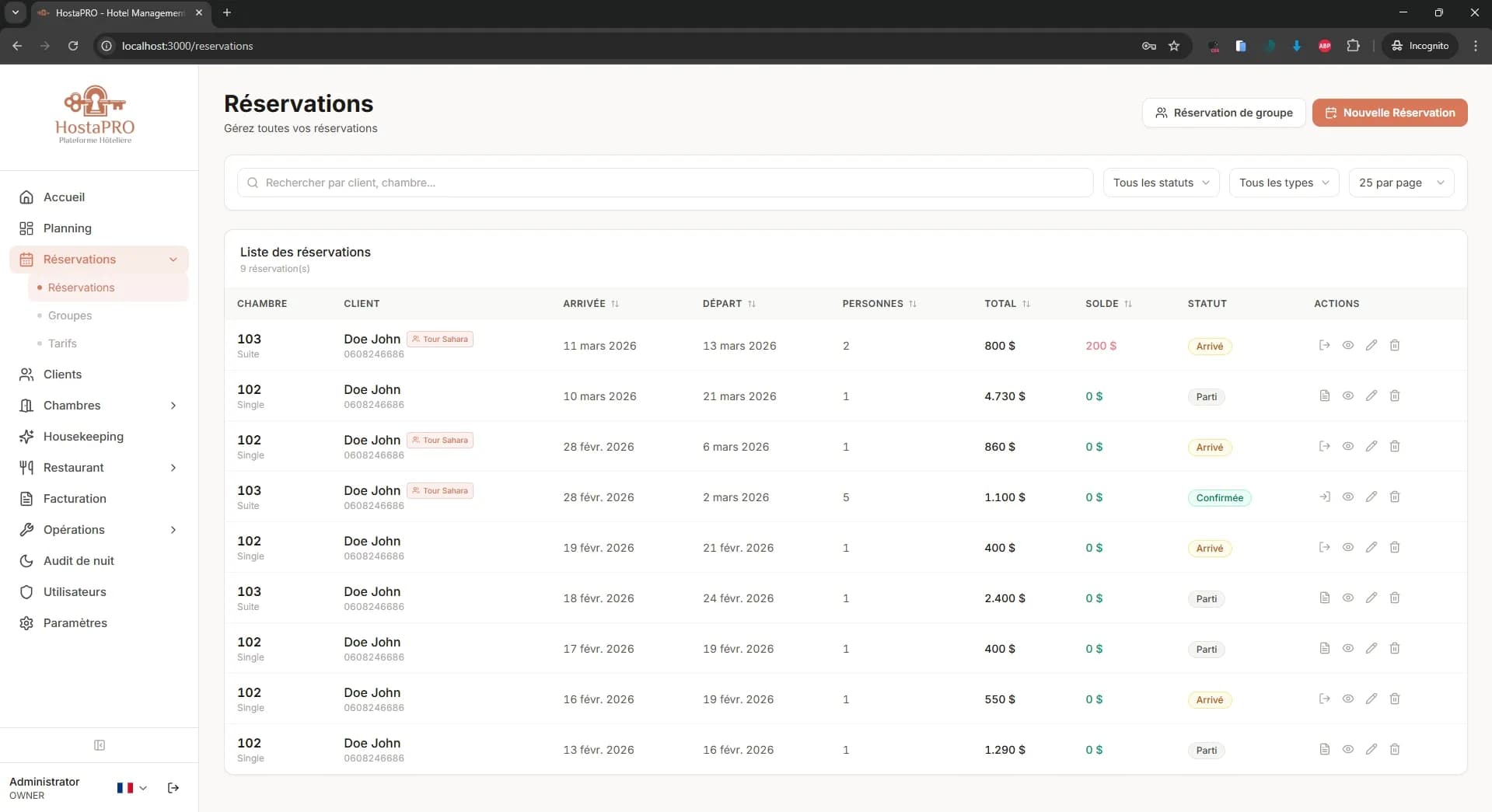Delete the reservation arriving 13 févr. 2026
The height and width of the screenshot is (812, 1492).
(1394, 749)
